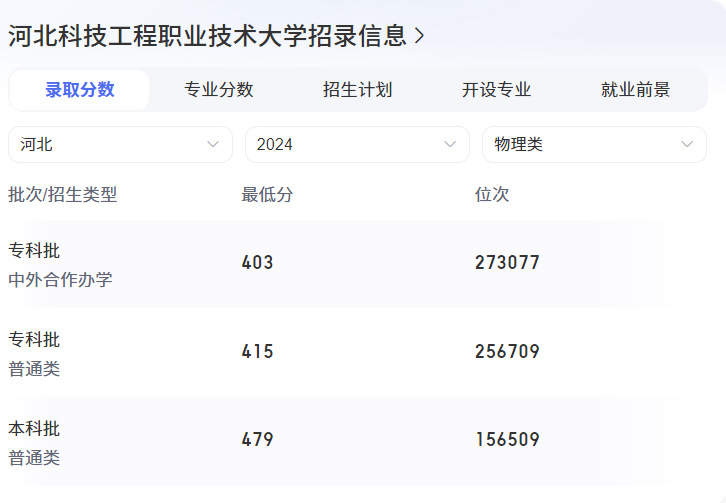View the 就业前景 tab
Screen dimensions: 726x503
pyautogui.click(x=635, y=90)
